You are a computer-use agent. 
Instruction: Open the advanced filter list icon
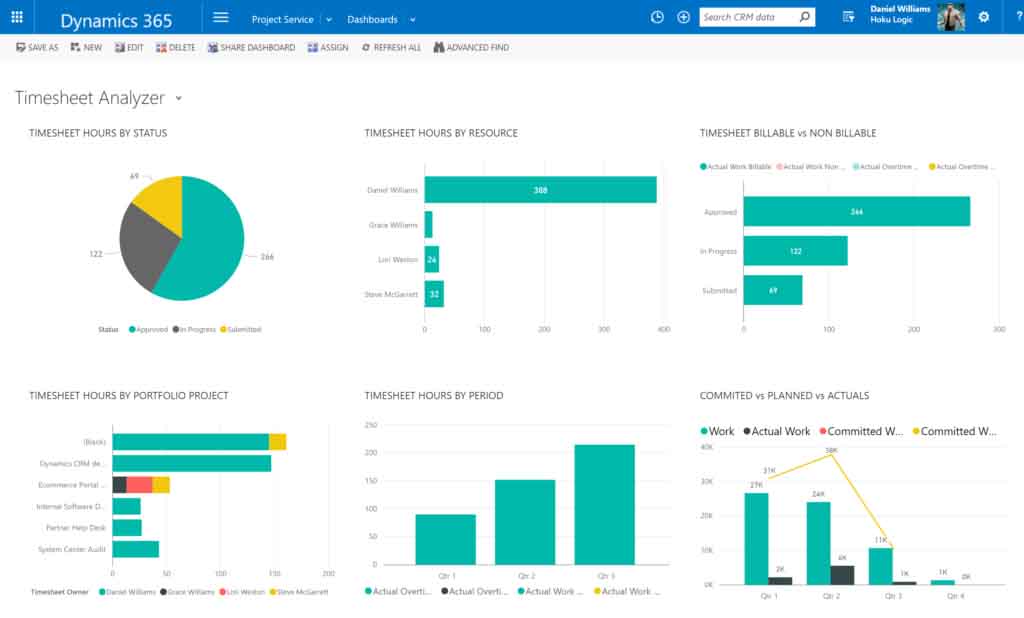pyautogui.click(x=849, y=17)
